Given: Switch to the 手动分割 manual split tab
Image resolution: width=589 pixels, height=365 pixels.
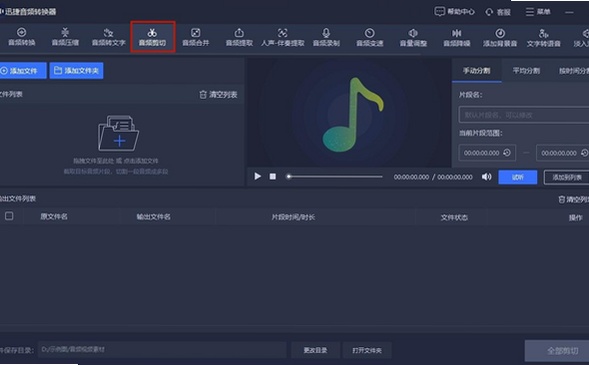Looking at the screenshot, I should 476,71.
